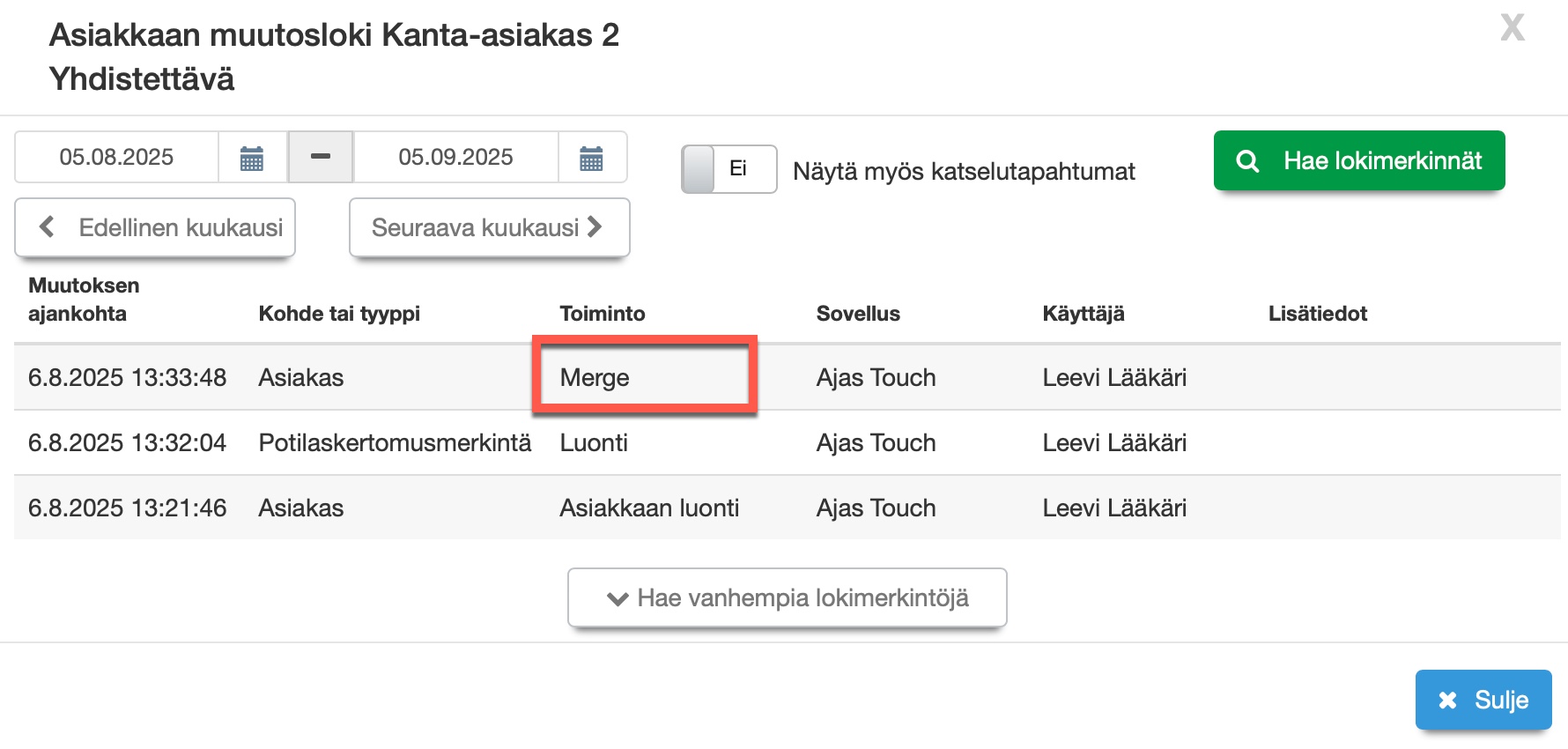This screenshot has width=1568, height=749.
Task: Open the start date calendar picker
Action: pos(252,158)
